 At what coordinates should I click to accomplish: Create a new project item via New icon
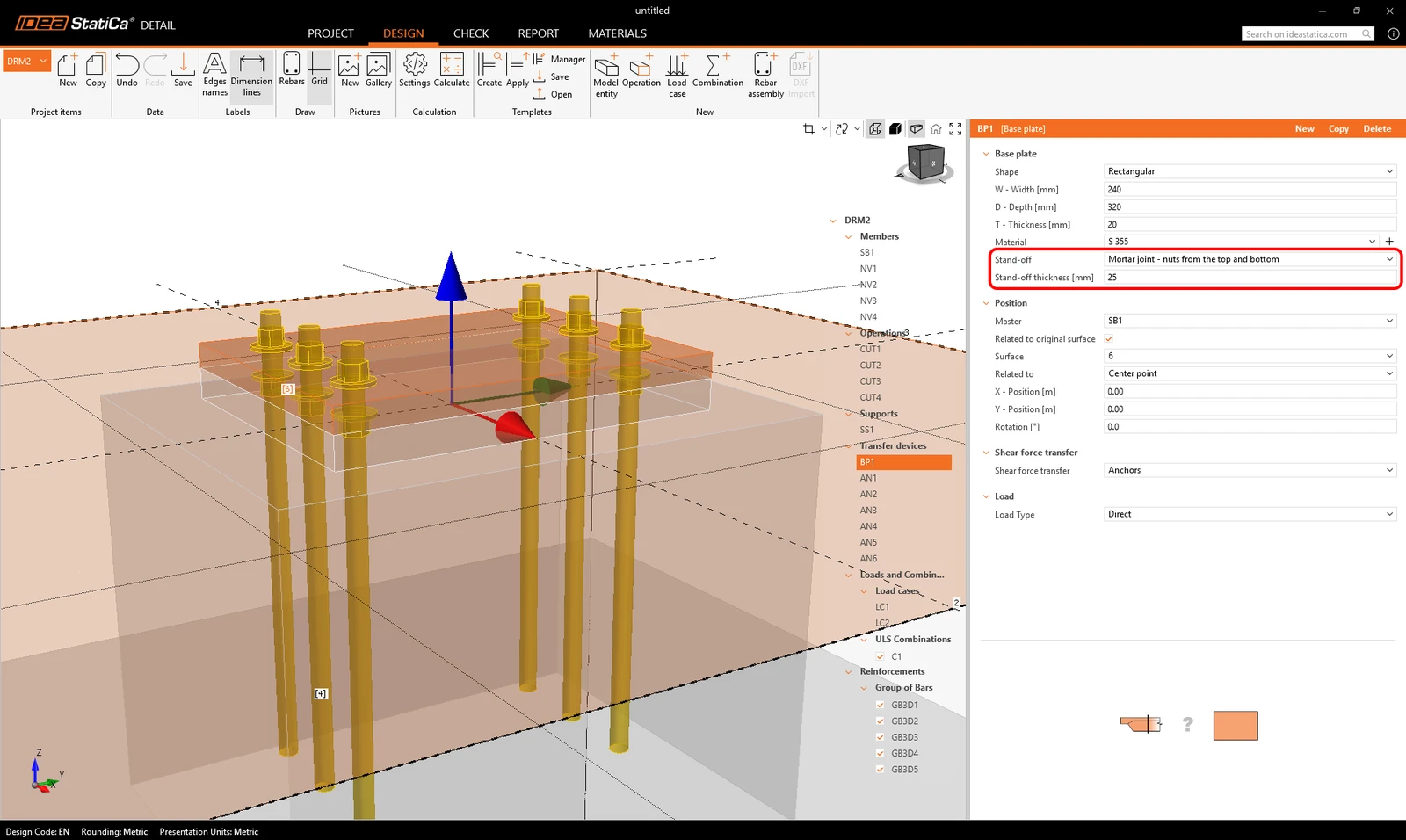click(x=68, y=70)
